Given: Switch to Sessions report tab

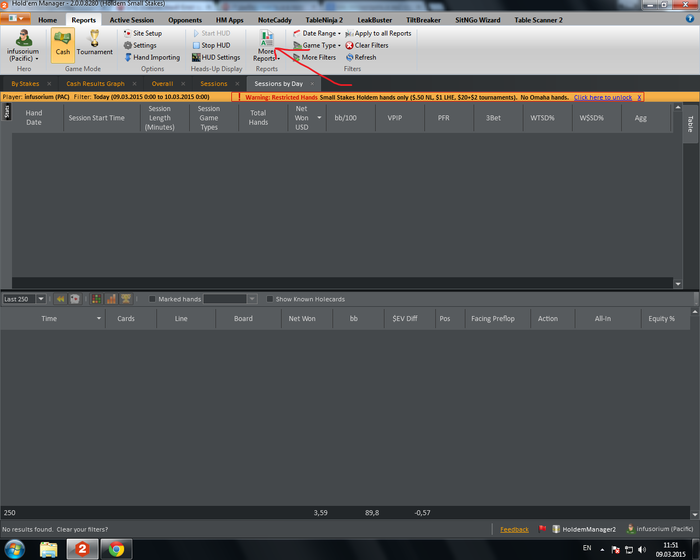Looking at the screenshot, I should click(x=214, y=84).
